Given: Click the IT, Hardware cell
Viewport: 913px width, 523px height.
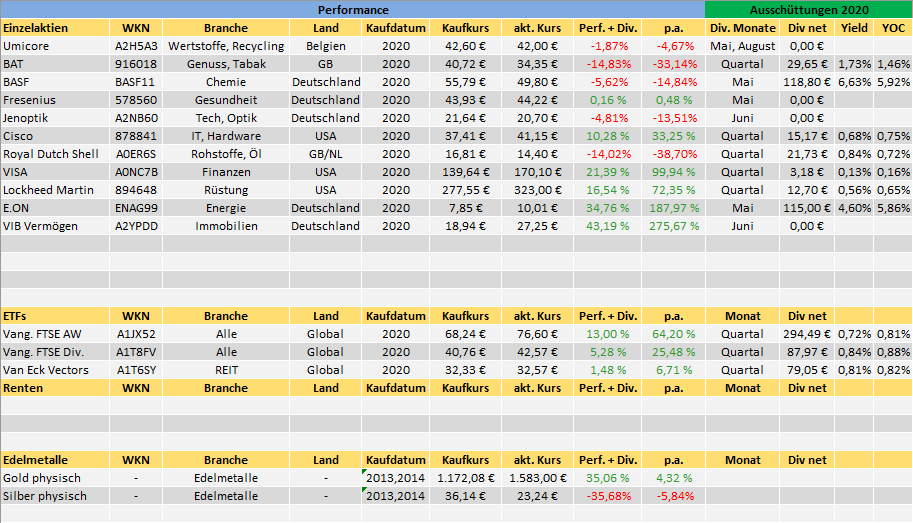Looking at the screenshot, I should [226, 136].
